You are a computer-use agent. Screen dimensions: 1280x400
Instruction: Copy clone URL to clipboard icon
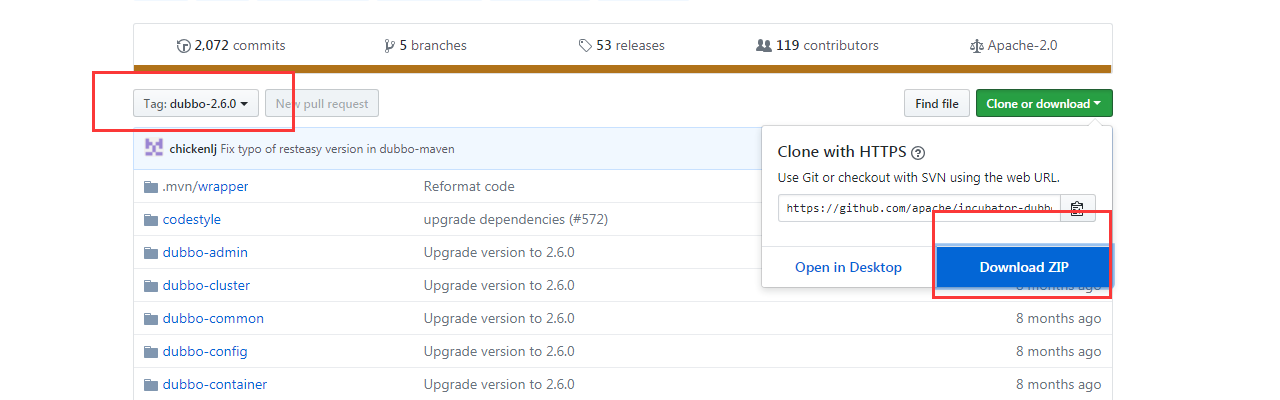pos(1077,208)
